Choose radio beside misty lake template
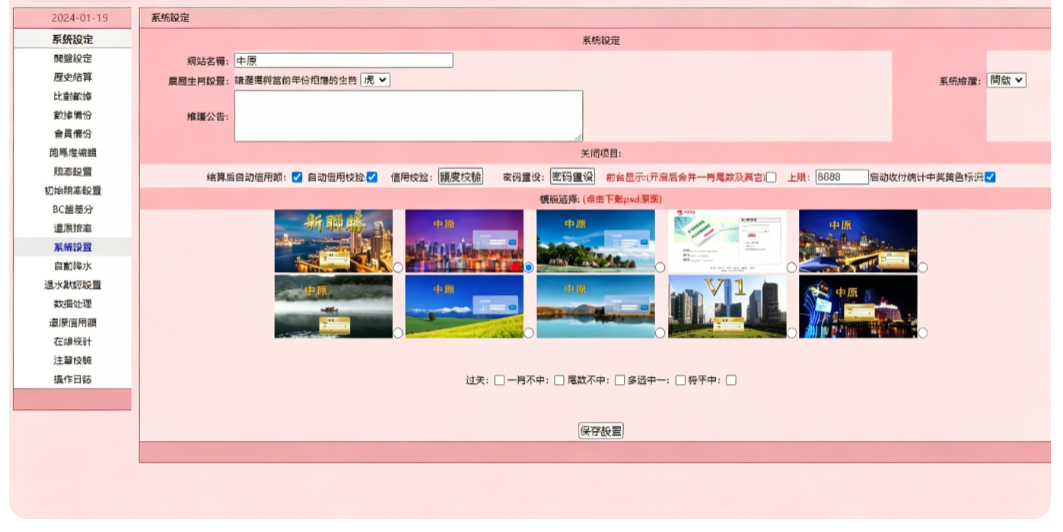Screen dimensions: 1063x532 click(398, 333)
